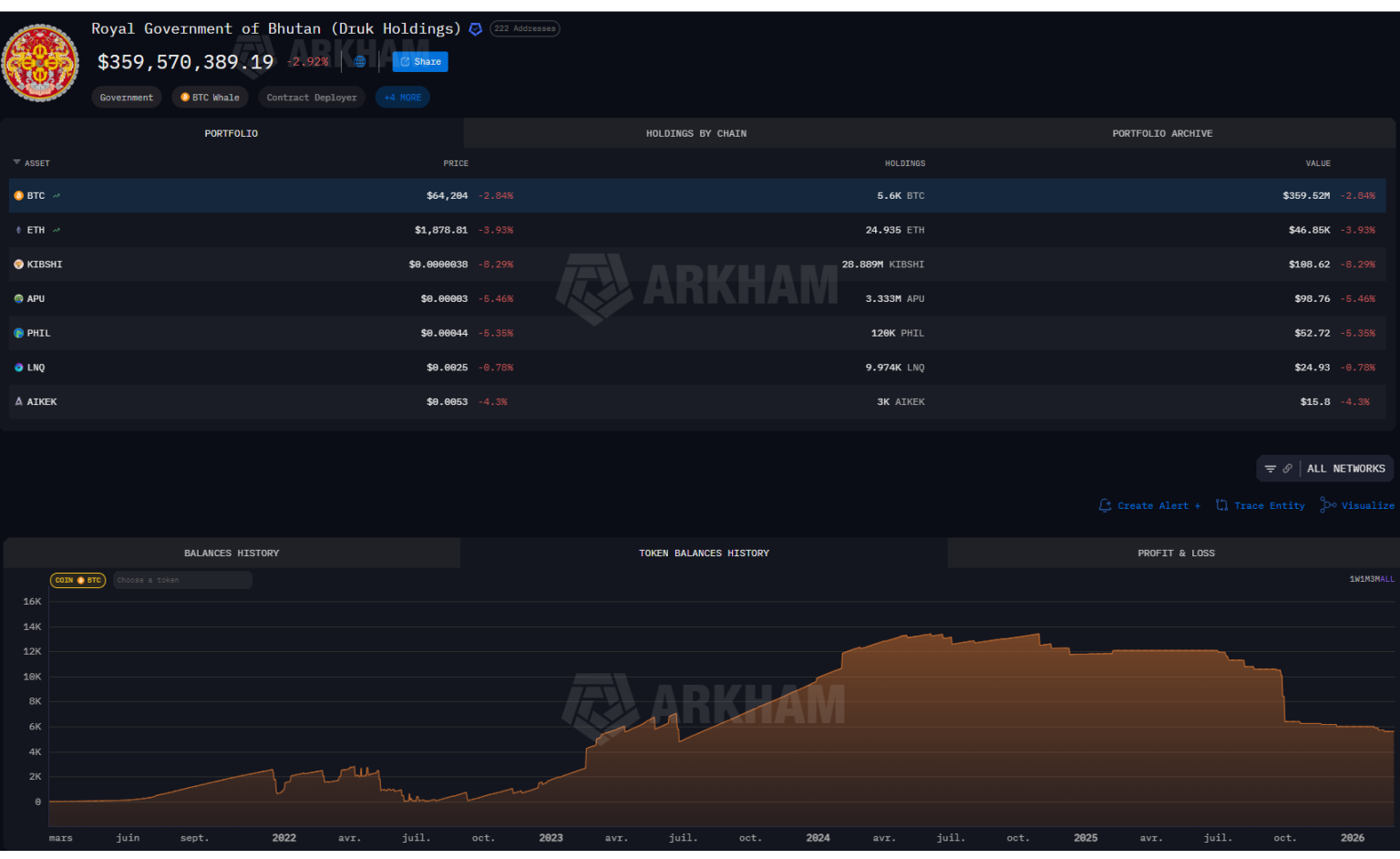The height and width of the screenshot is (859, 1400).
Task: Click the Share button
Action: 419,61
